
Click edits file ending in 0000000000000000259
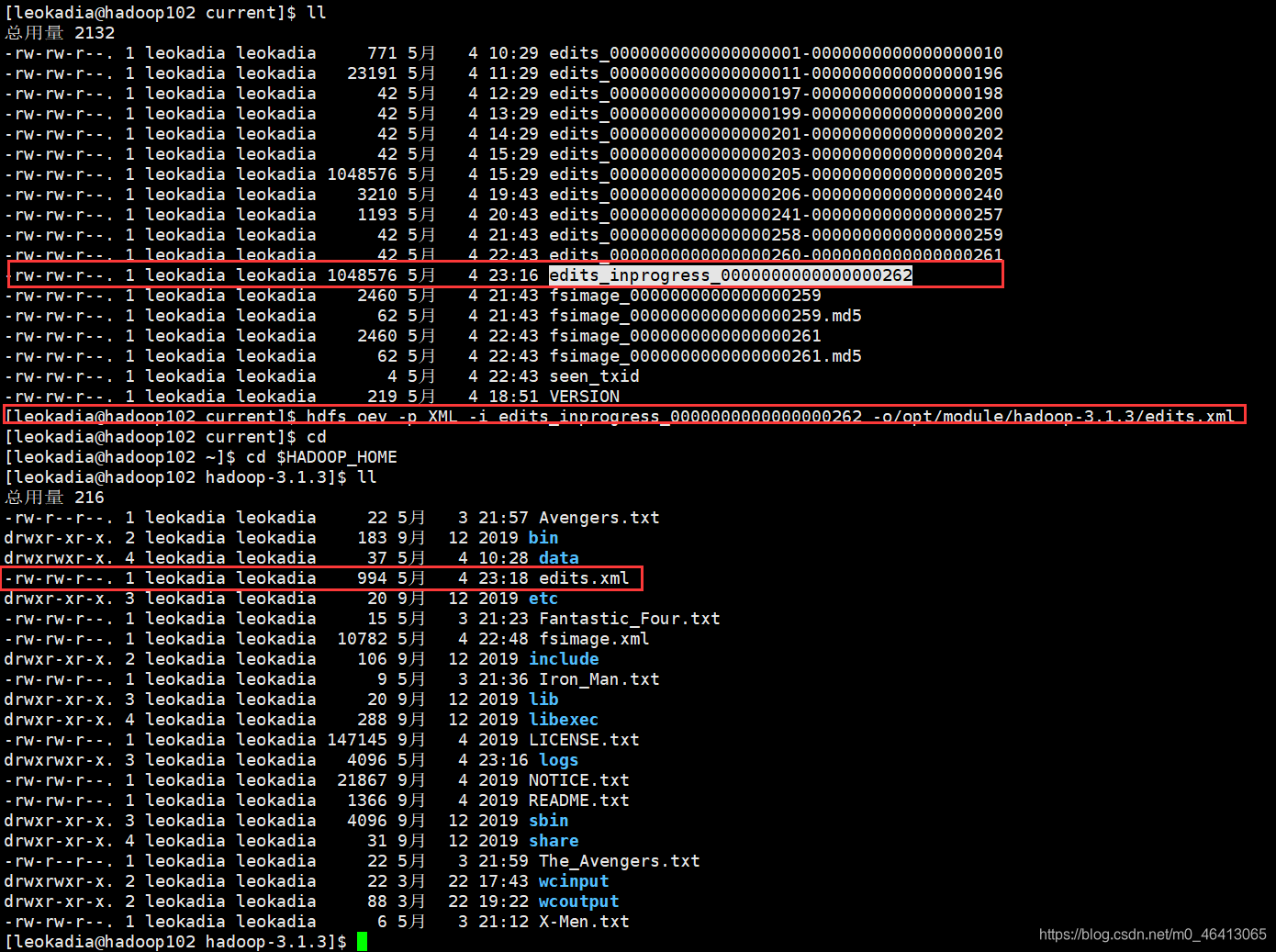[776, 235]
